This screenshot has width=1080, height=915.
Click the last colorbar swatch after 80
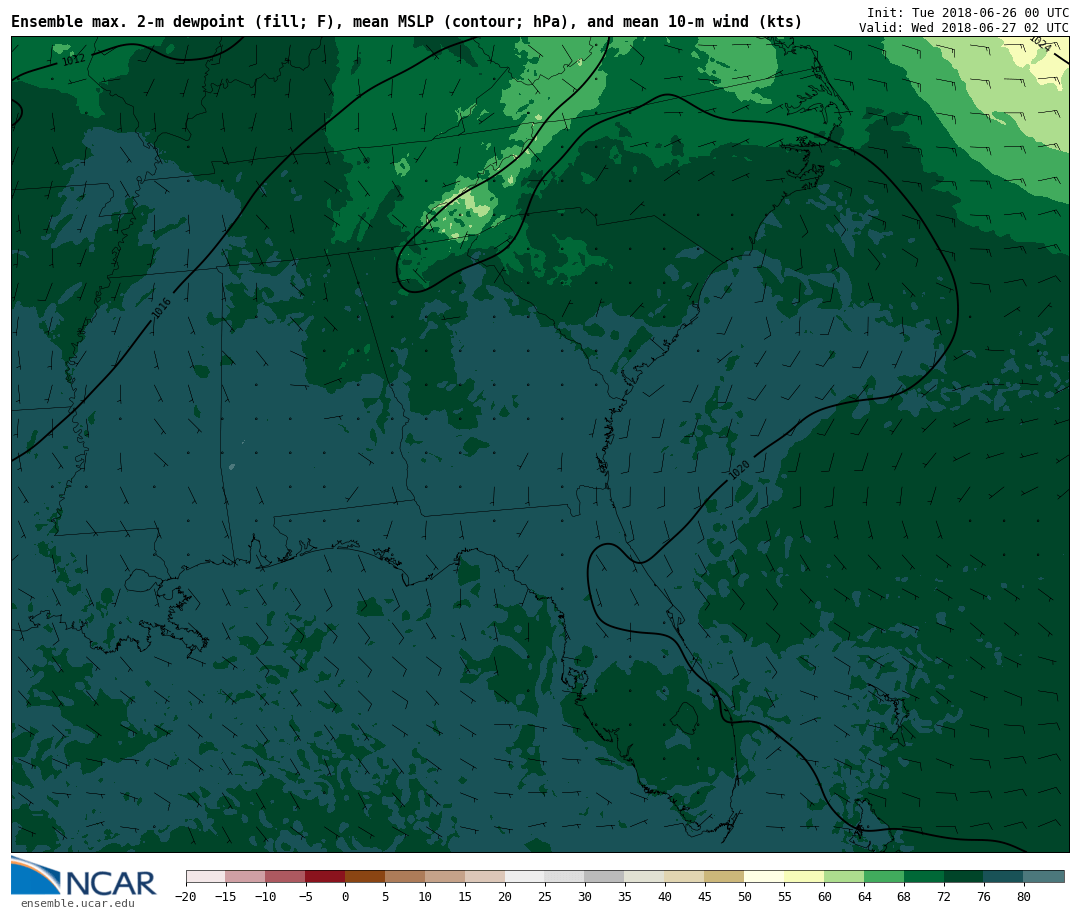1044,876
